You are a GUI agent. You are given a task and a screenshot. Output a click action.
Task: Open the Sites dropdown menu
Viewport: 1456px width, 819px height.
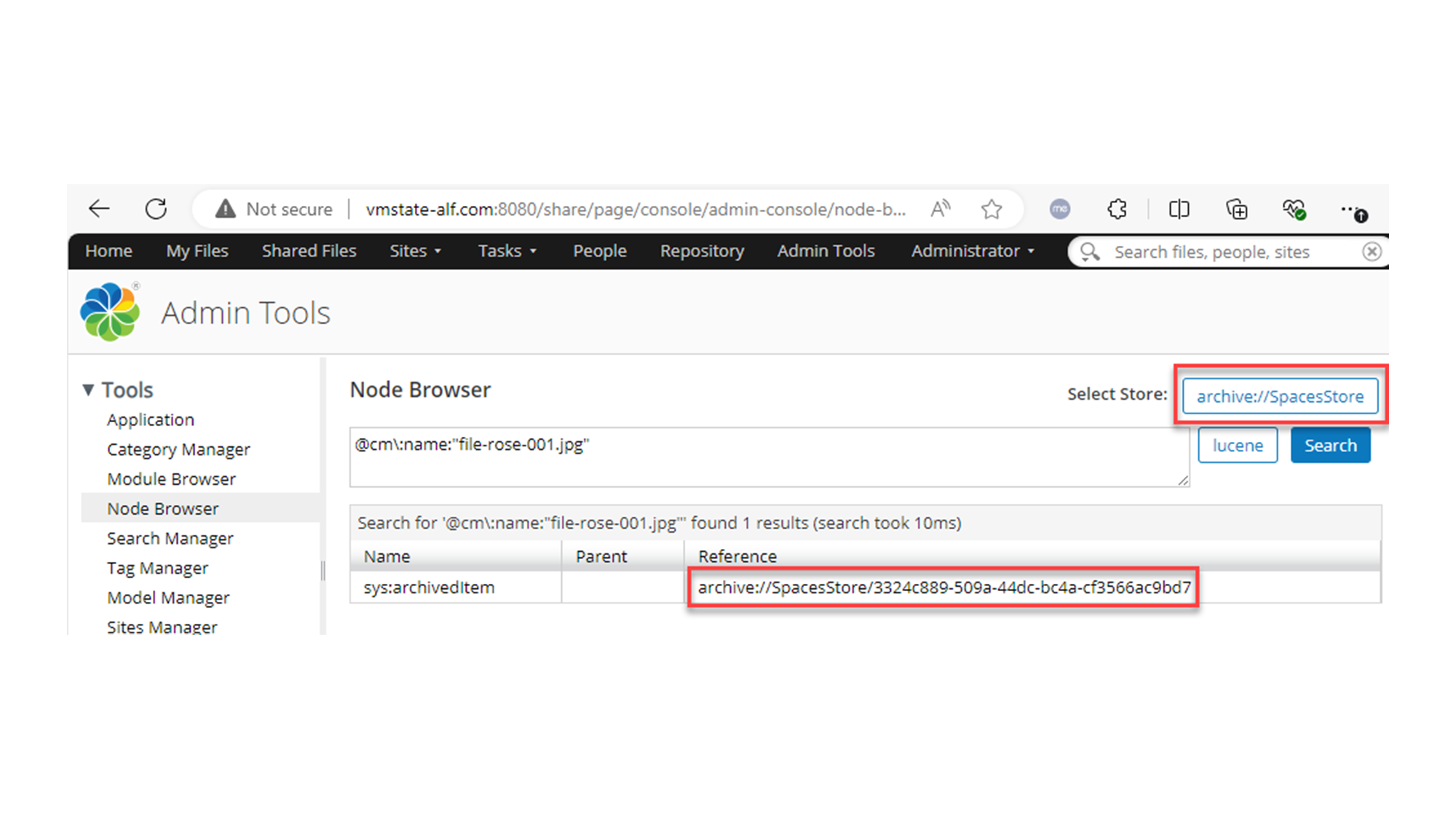(x=415, y=251)
